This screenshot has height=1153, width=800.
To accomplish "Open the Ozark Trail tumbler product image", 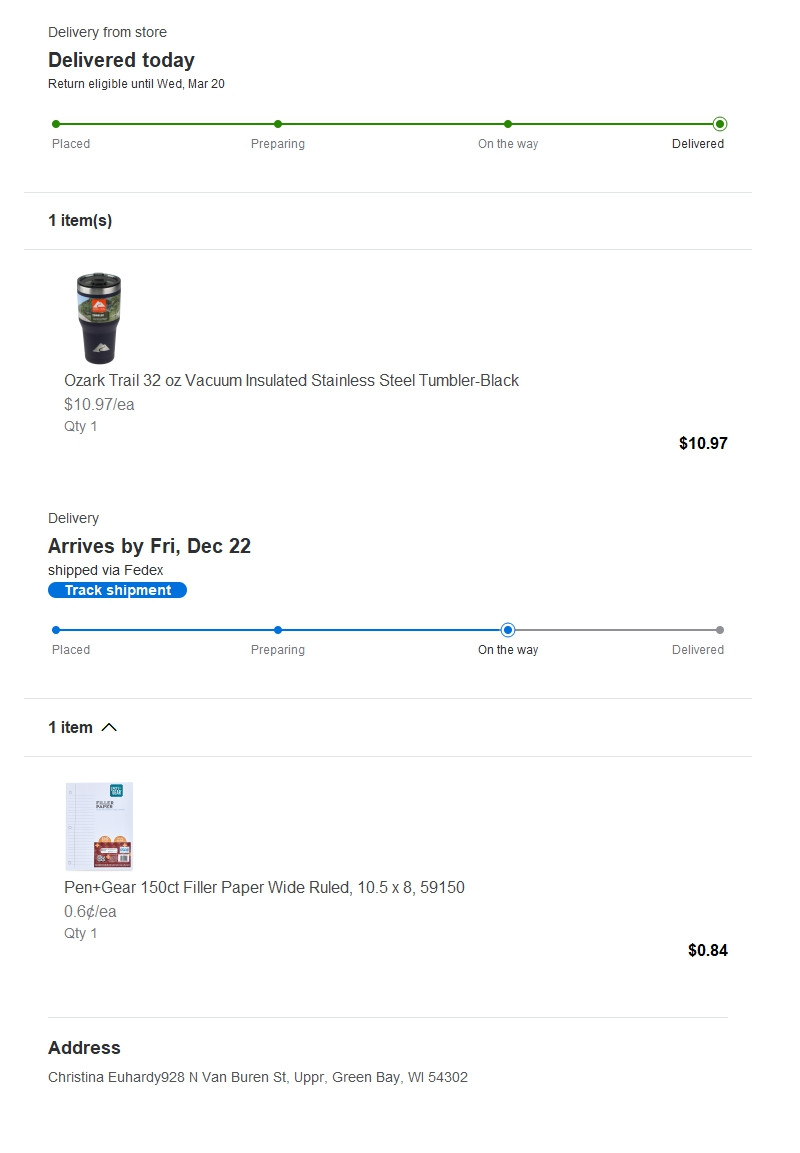I will pos(99,318).
